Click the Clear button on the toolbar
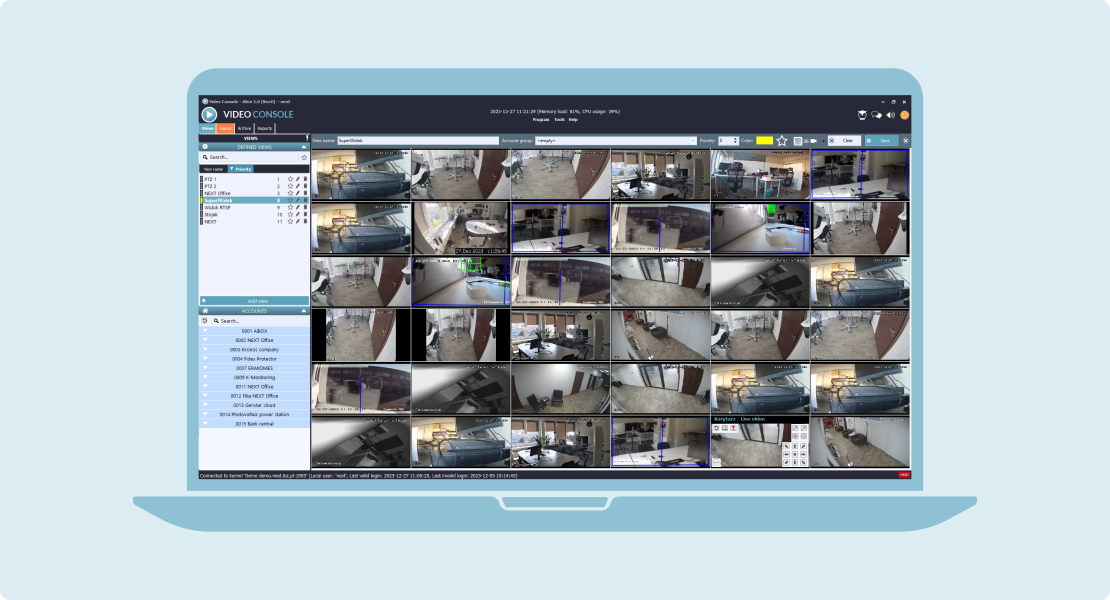 847,140
